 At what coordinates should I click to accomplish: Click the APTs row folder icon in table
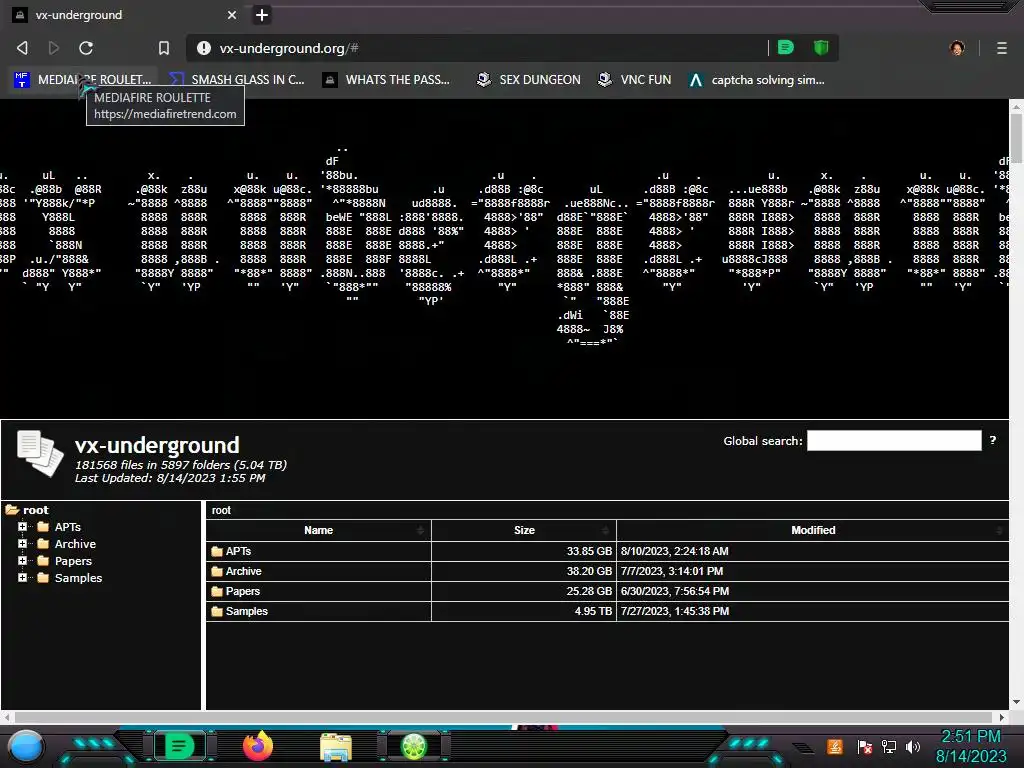[217, 551]
